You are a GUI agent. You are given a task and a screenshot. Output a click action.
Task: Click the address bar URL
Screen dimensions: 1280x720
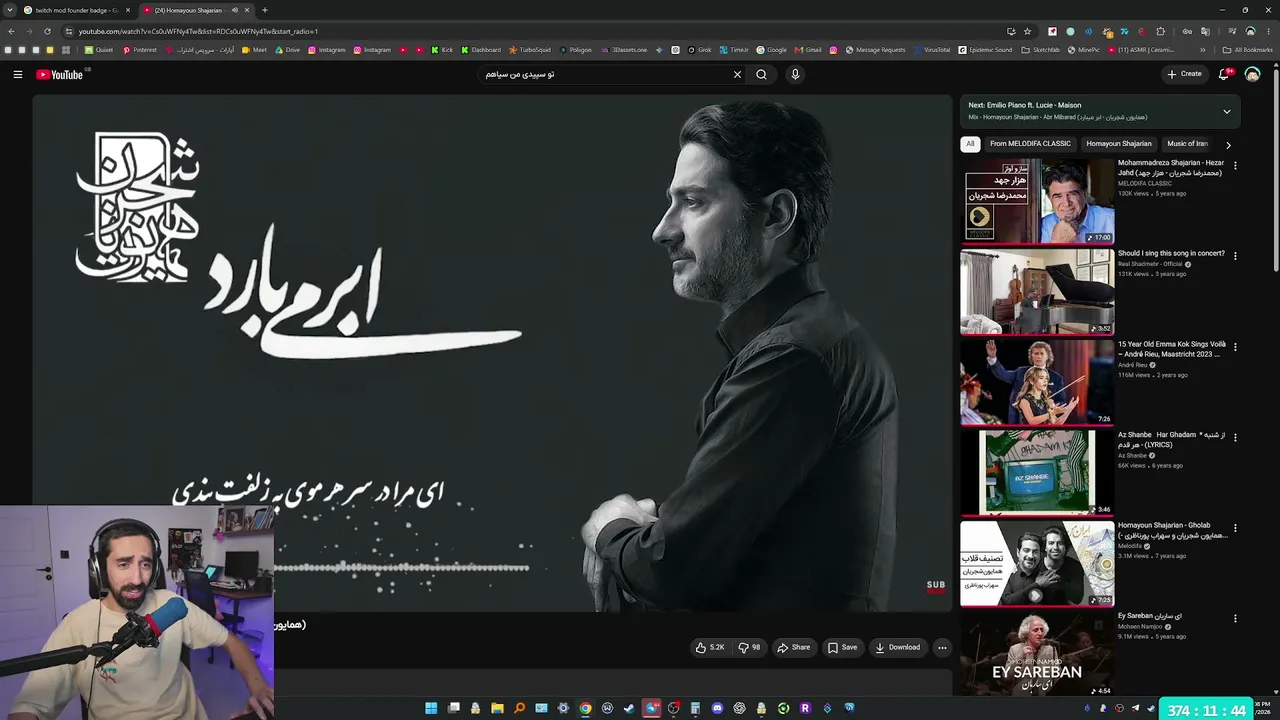coord(198,31)
